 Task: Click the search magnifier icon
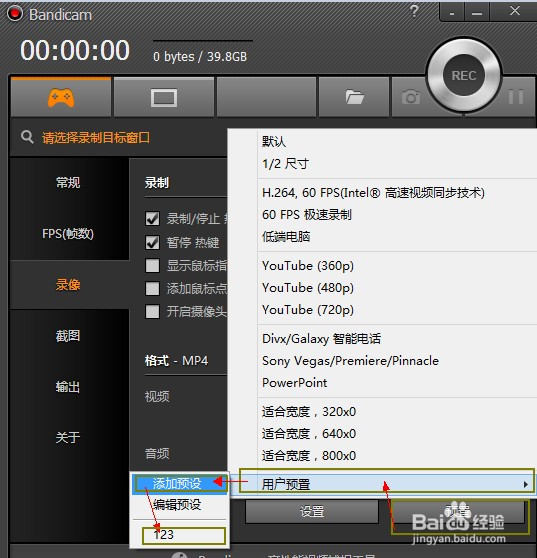27,137
